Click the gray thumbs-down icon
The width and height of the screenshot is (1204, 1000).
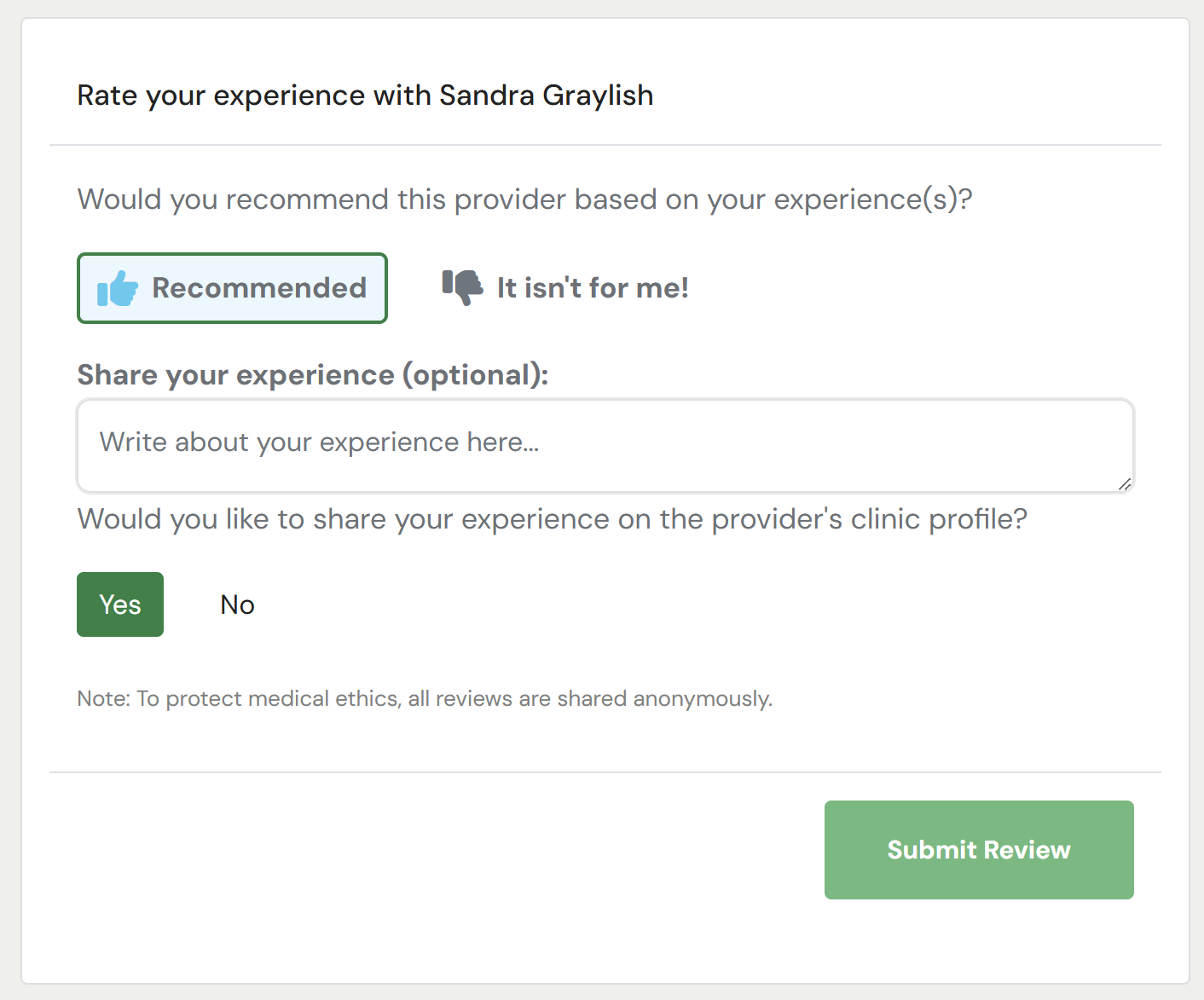pyautogui.click(x=462, y=287)
